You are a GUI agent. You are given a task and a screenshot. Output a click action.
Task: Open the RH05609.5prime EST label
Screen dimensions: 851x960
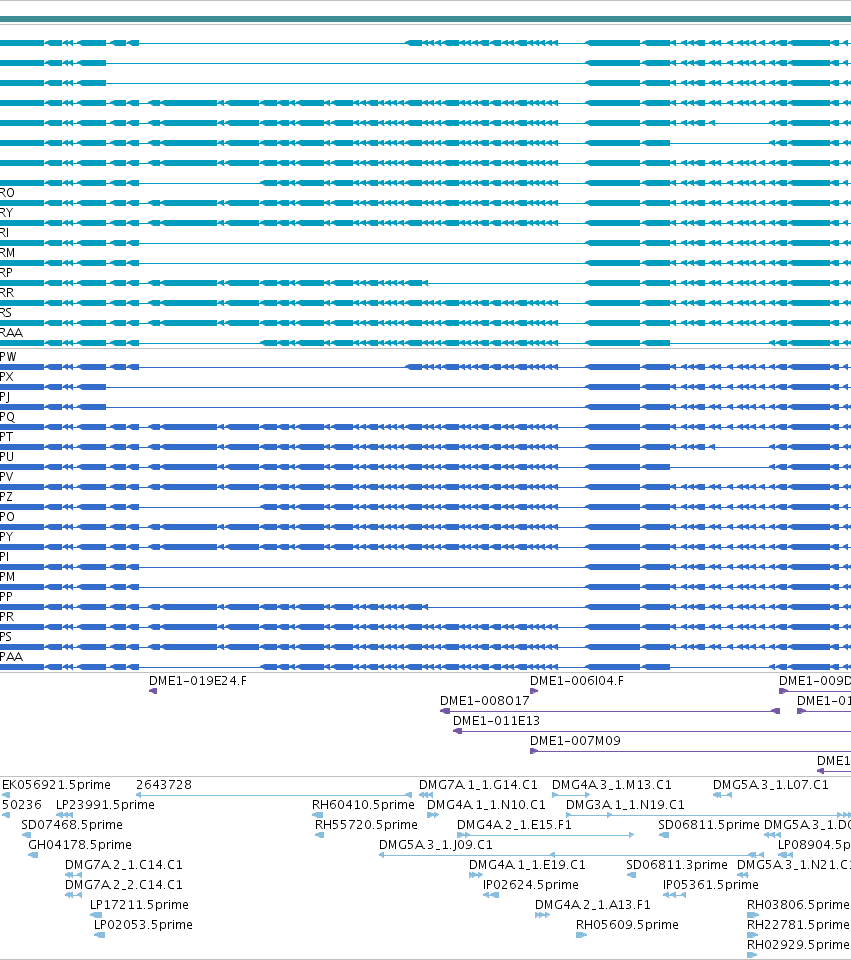pyautogui.click(x=627, y=926)
